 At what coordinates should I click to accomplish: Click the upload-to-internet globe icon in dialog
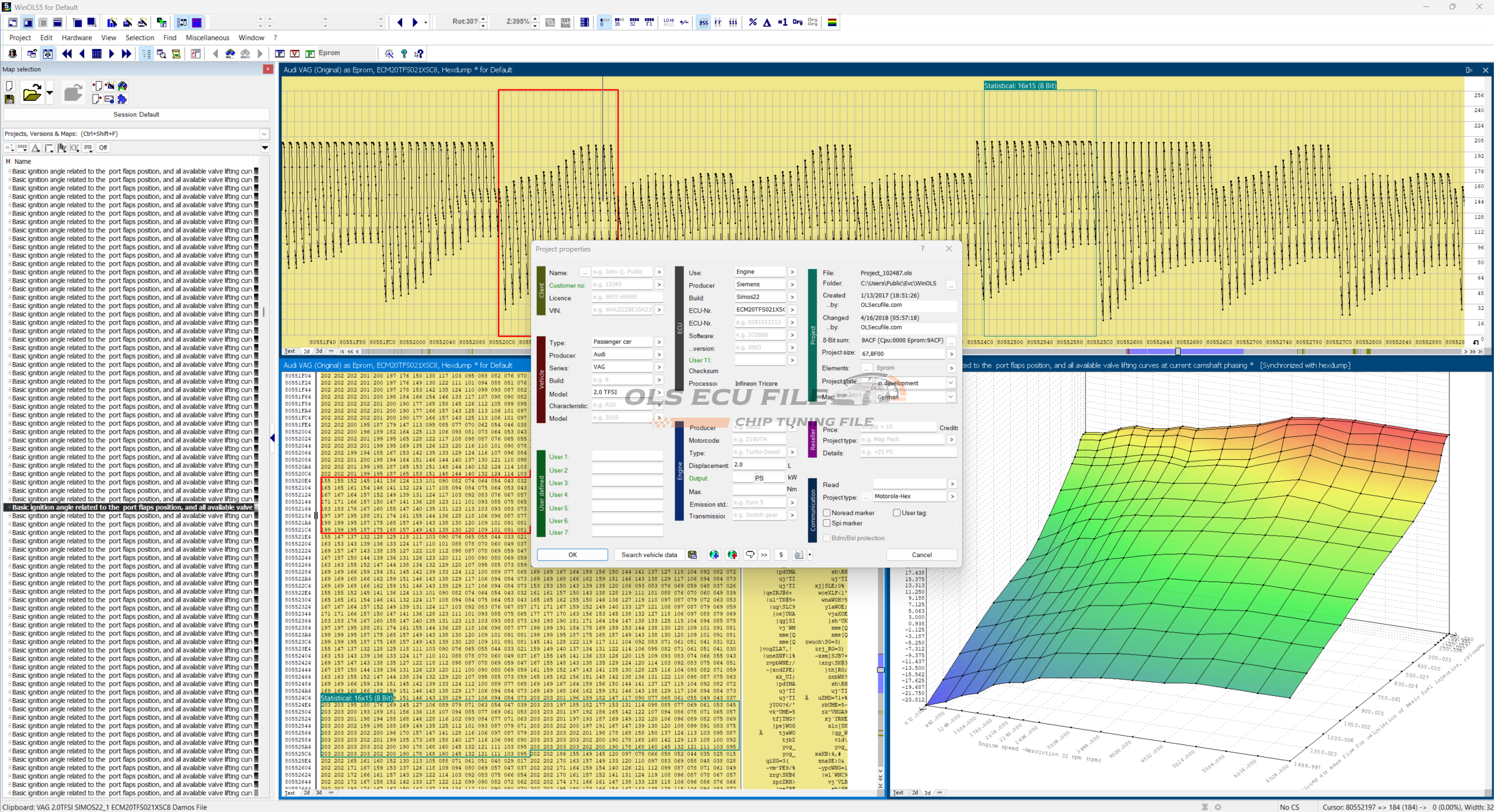(x=732, y=555)
